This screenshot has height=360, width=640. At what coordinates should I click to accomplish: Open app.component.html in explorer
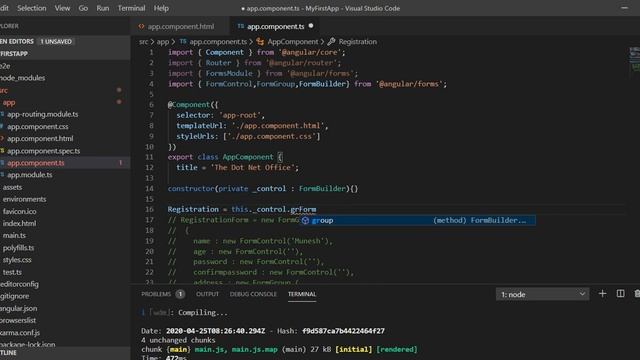(40, 138)
